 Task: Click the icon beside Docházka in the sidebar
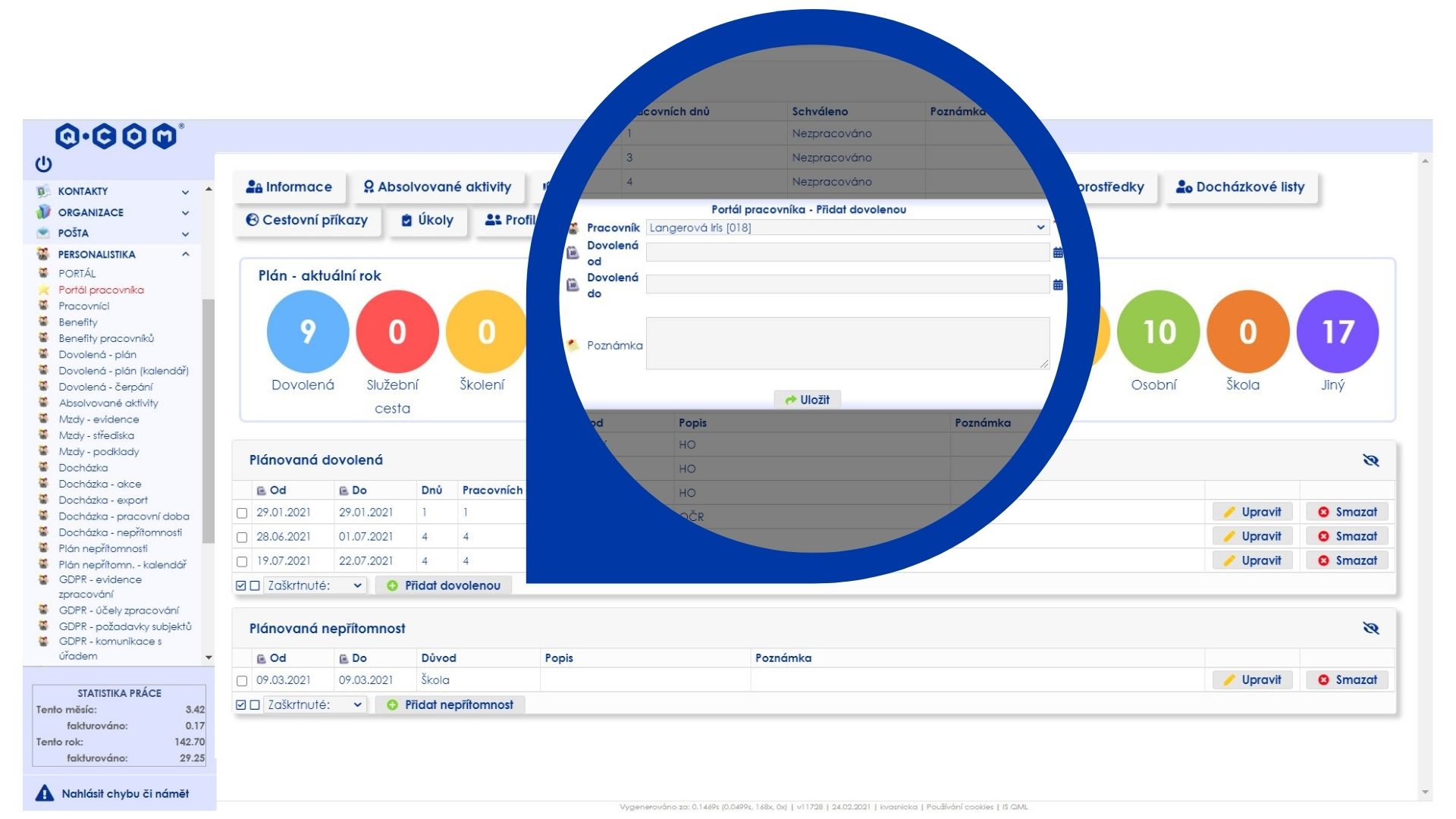[x=44, y=467]
